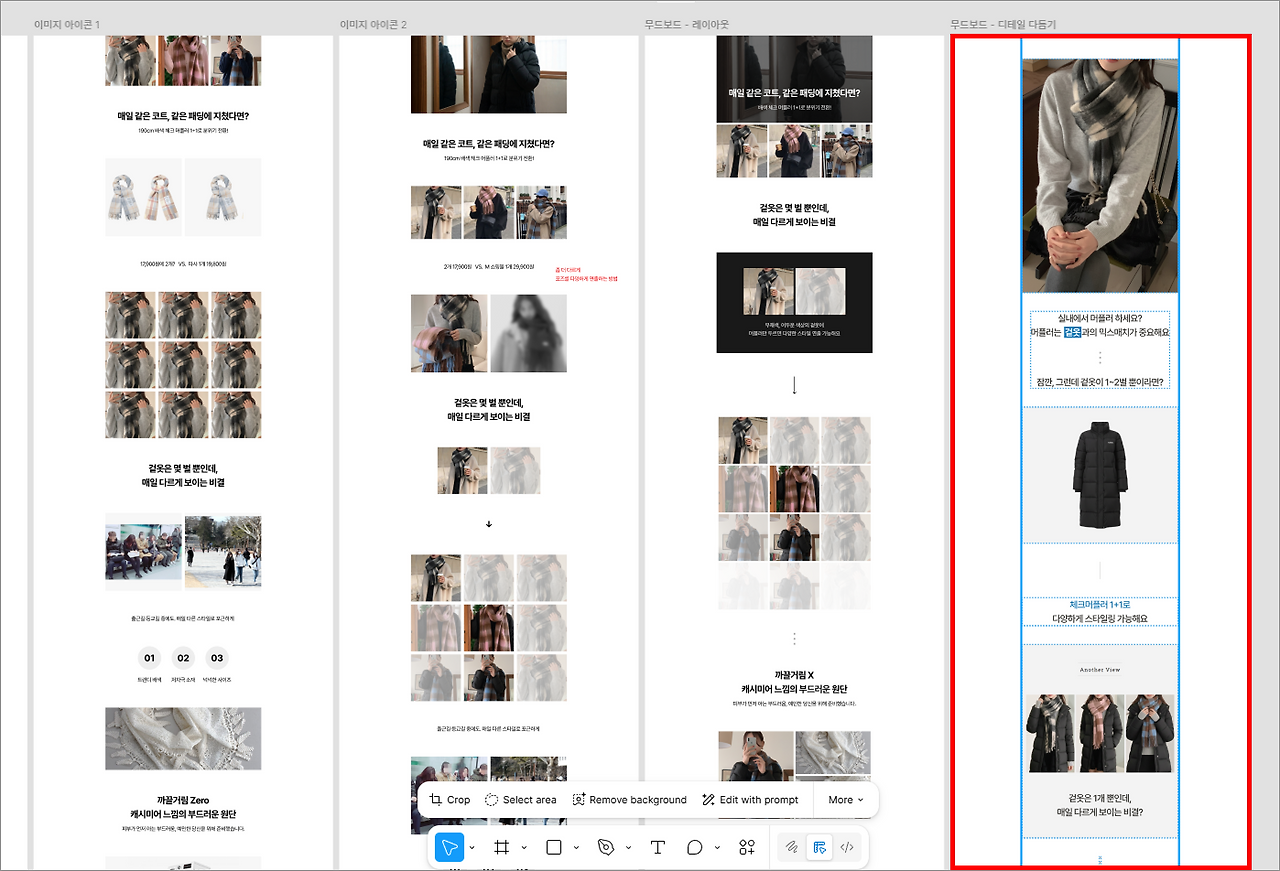The height and width of the screenshot is (871, 1280).
Task: Select the frame title '무드보드 - 레이아웃'
Action: click(x=687, y=24)
